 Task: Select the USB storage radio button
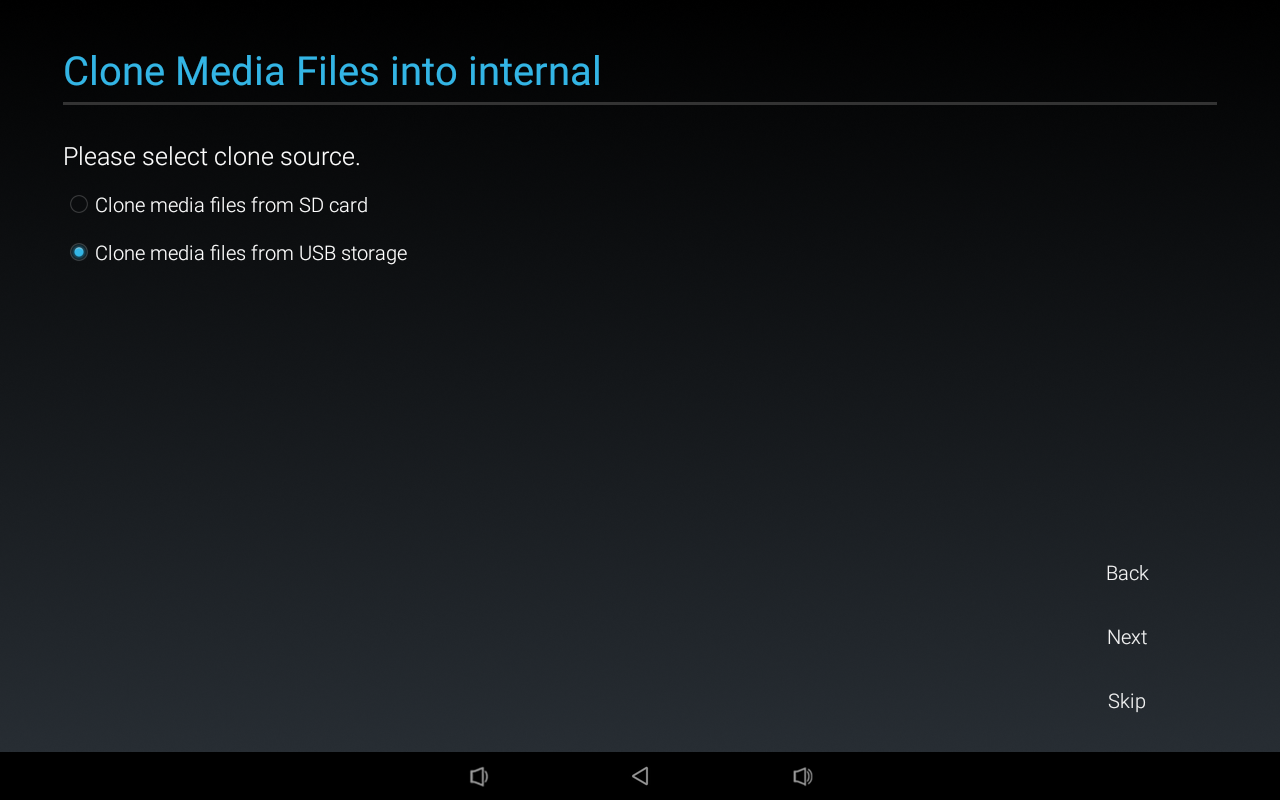click(79, 252)
